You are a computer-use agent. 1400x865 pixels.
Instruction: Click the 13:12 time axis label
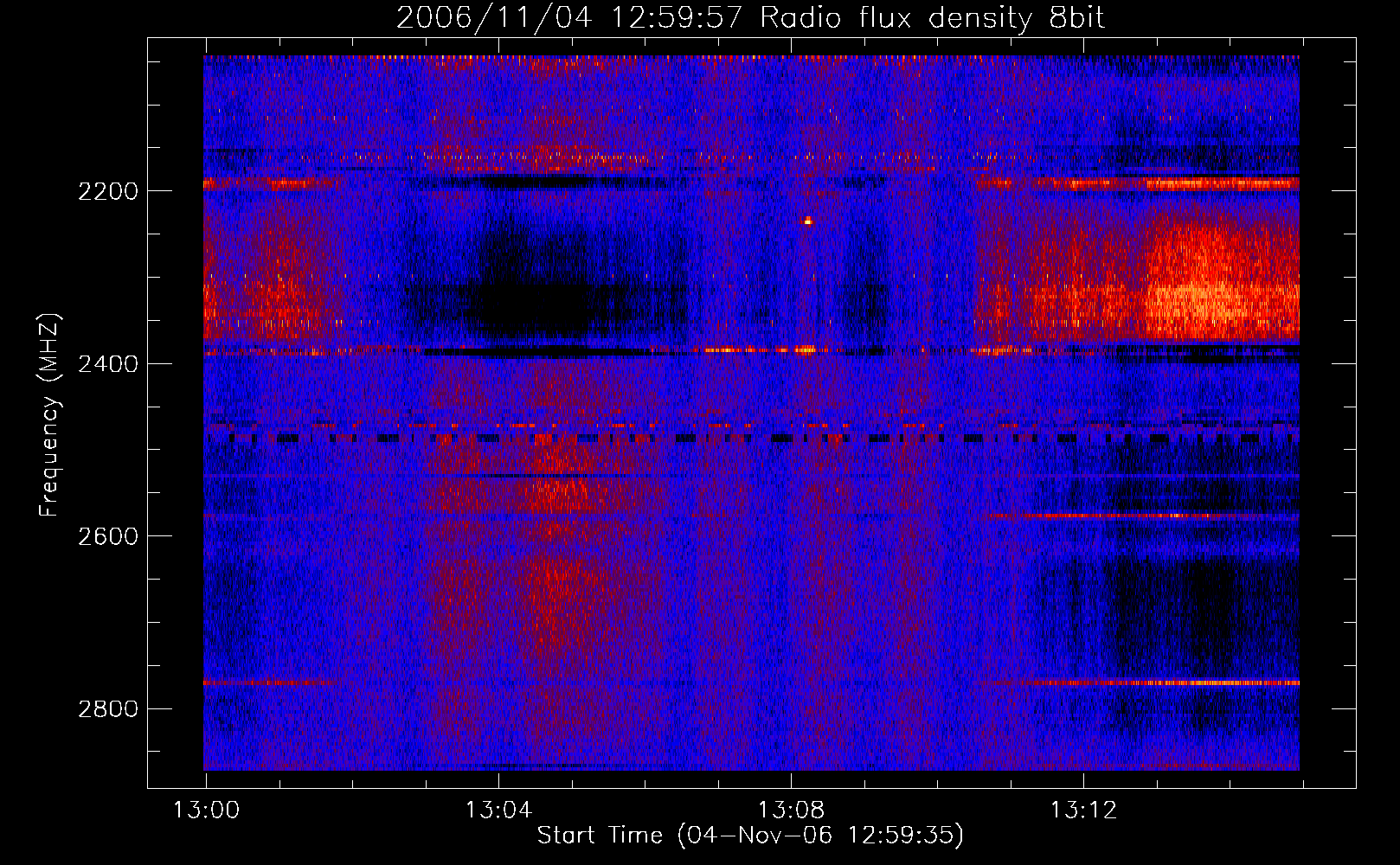[1083, 811]
